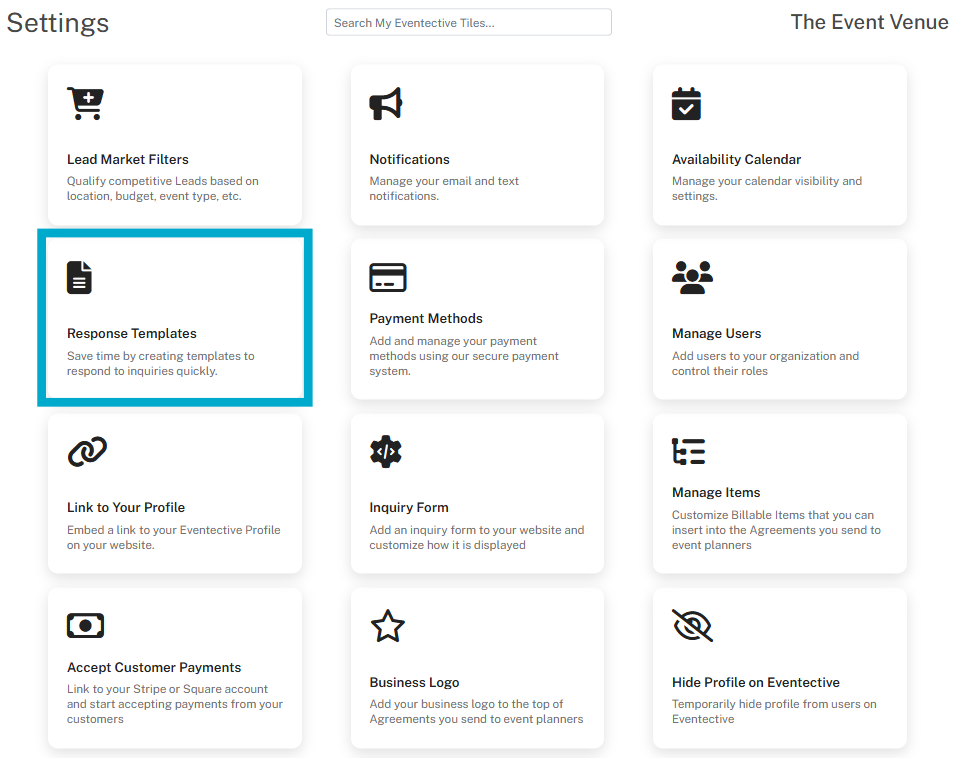Click the Inquiry Form code gear icon
Viewport: 958px width, 758px height.
pyautogui.click(x=385, y=452)
